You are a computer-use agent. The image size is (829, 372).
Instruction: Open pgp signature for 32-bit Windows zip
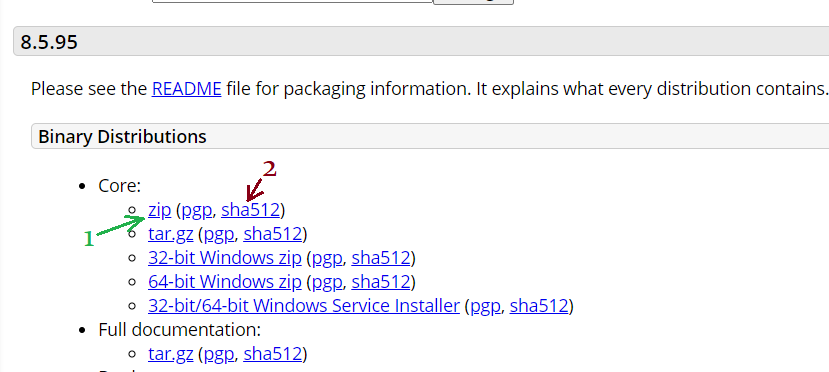(327, 258)
